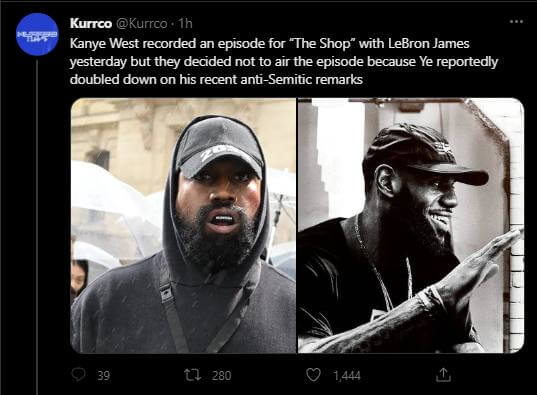Retweet the post using the arrows icon
The height and width of the screenshot is (395, 537).
pyautogui.click(x=193, y=375)
